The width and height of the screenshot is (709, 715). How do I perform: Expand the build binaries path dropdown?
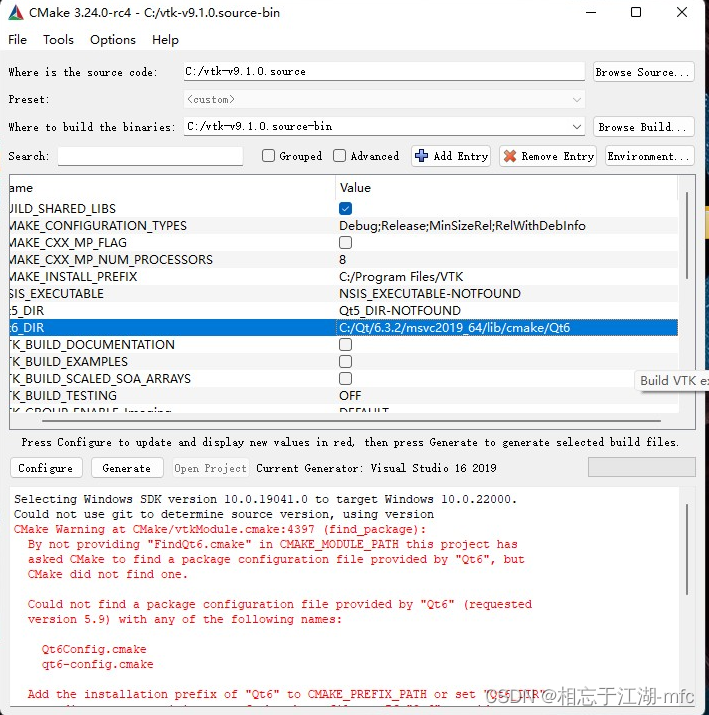[x=577, y=126]
